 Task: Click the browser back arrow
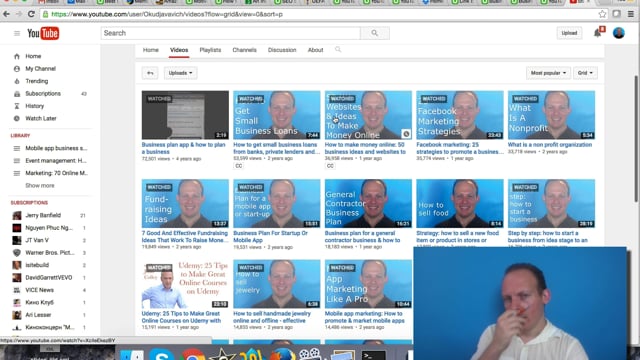tap(6, 14)
